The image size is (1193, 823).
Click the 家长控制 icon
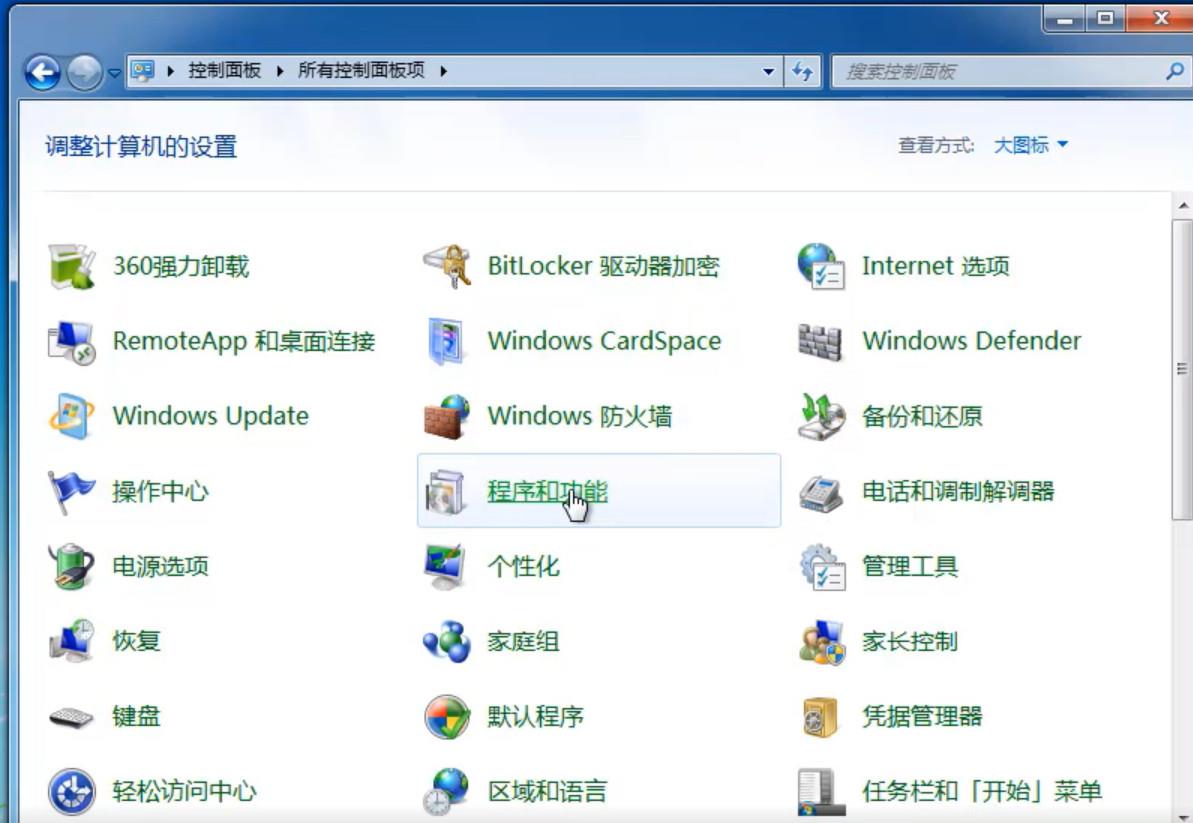coord(822,641)
